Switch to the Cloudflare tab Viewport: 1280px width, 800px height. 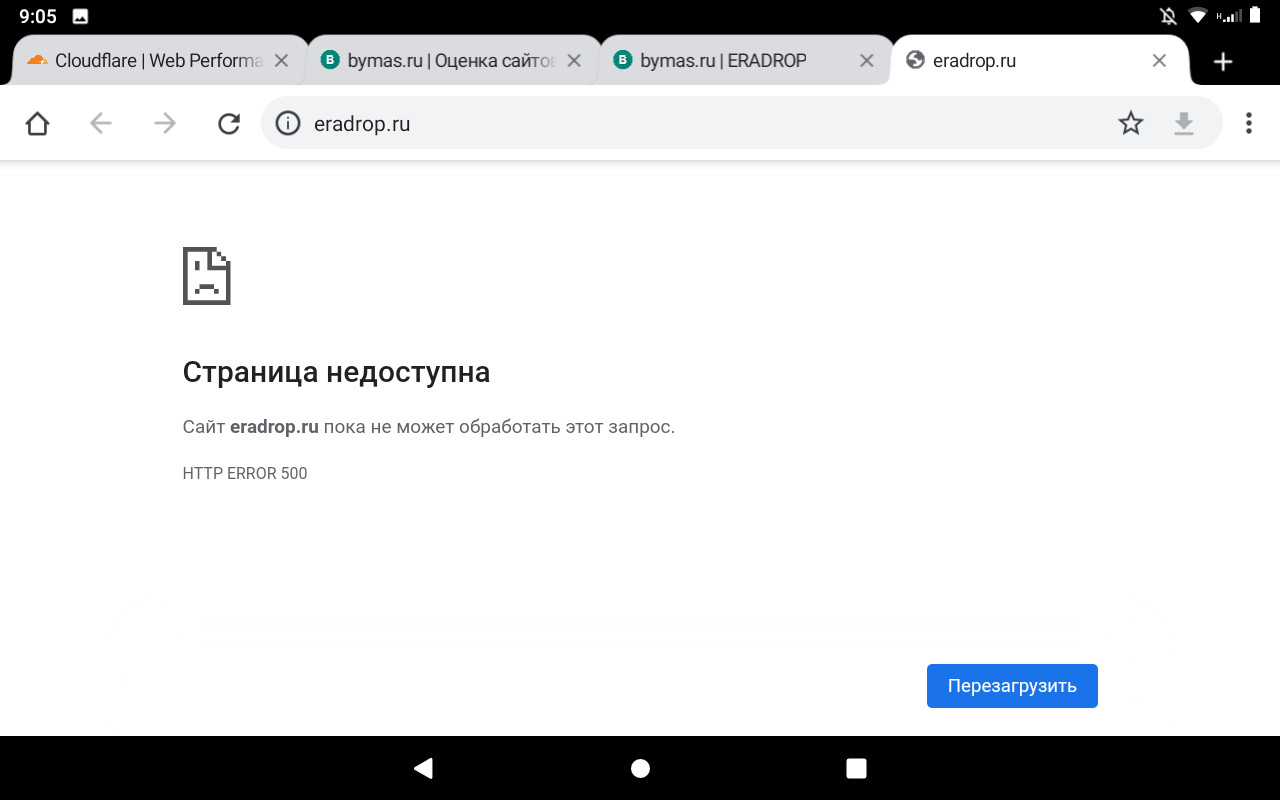150,61
